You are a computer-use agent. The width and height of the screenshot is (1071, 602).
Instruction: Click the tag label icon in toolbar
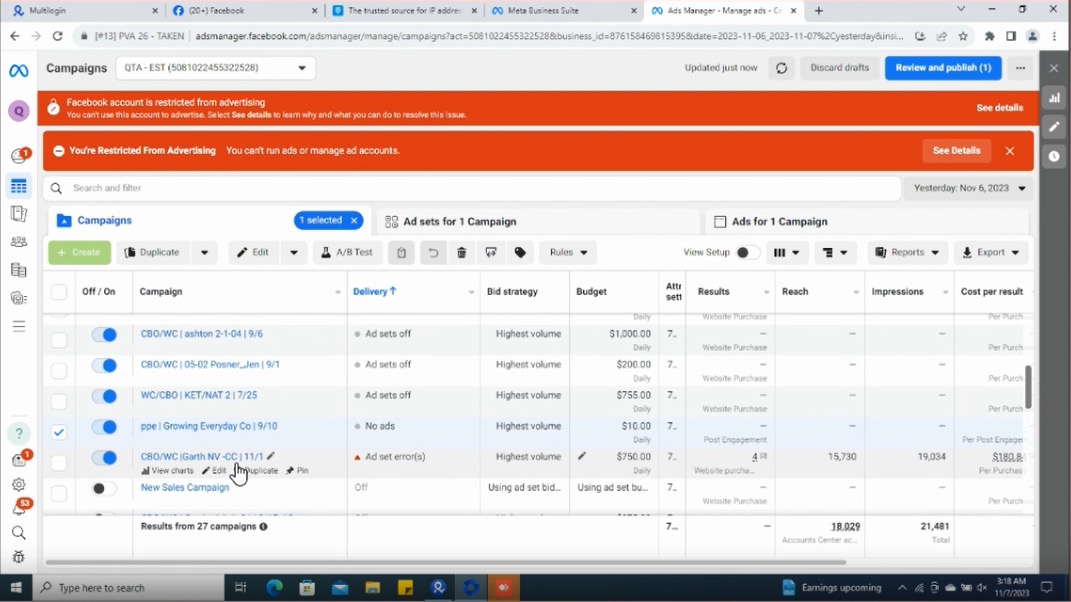(520, 253)
